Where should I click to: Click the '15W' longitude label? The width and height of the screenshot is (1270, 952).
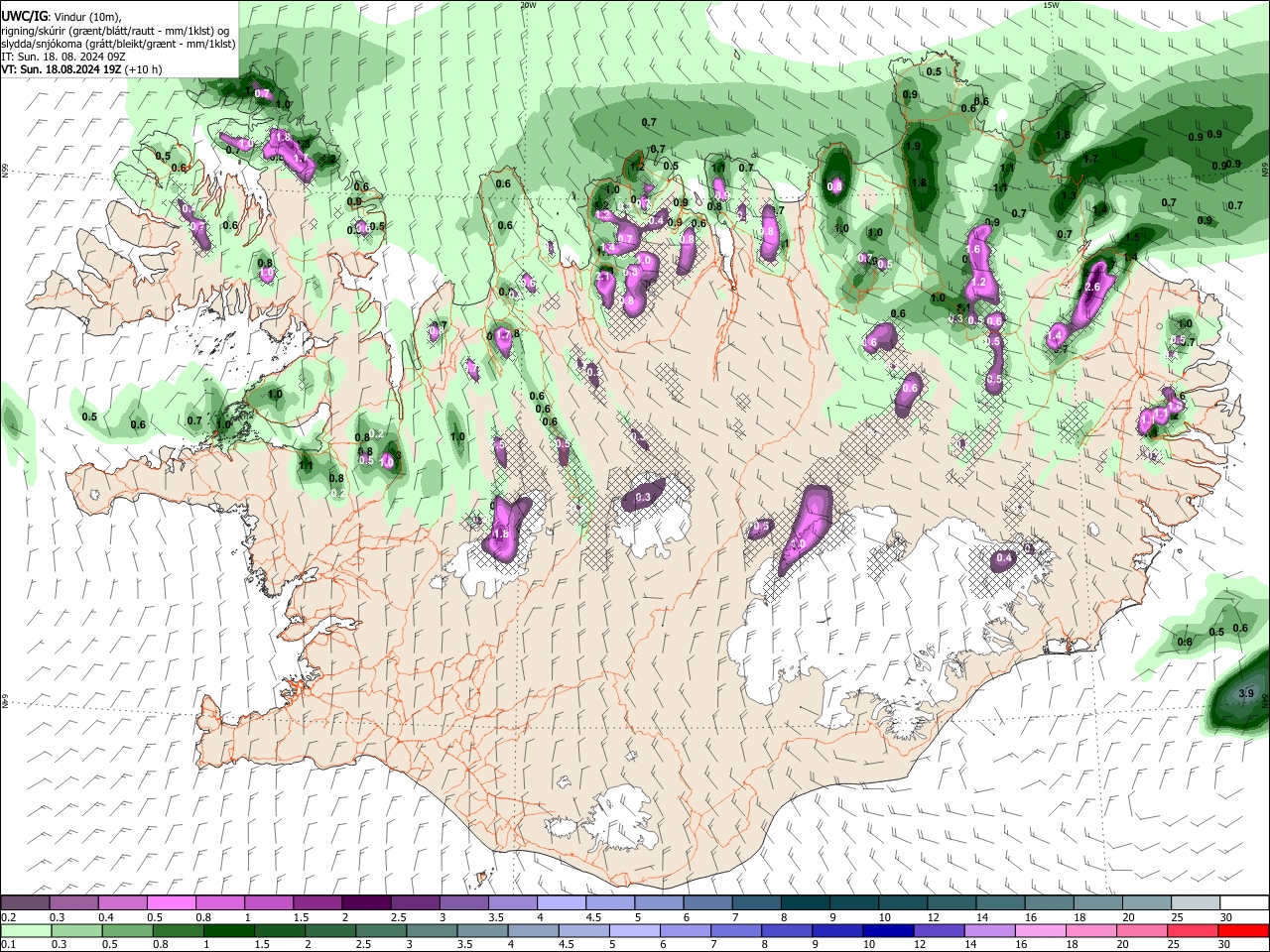point(1051,5)
